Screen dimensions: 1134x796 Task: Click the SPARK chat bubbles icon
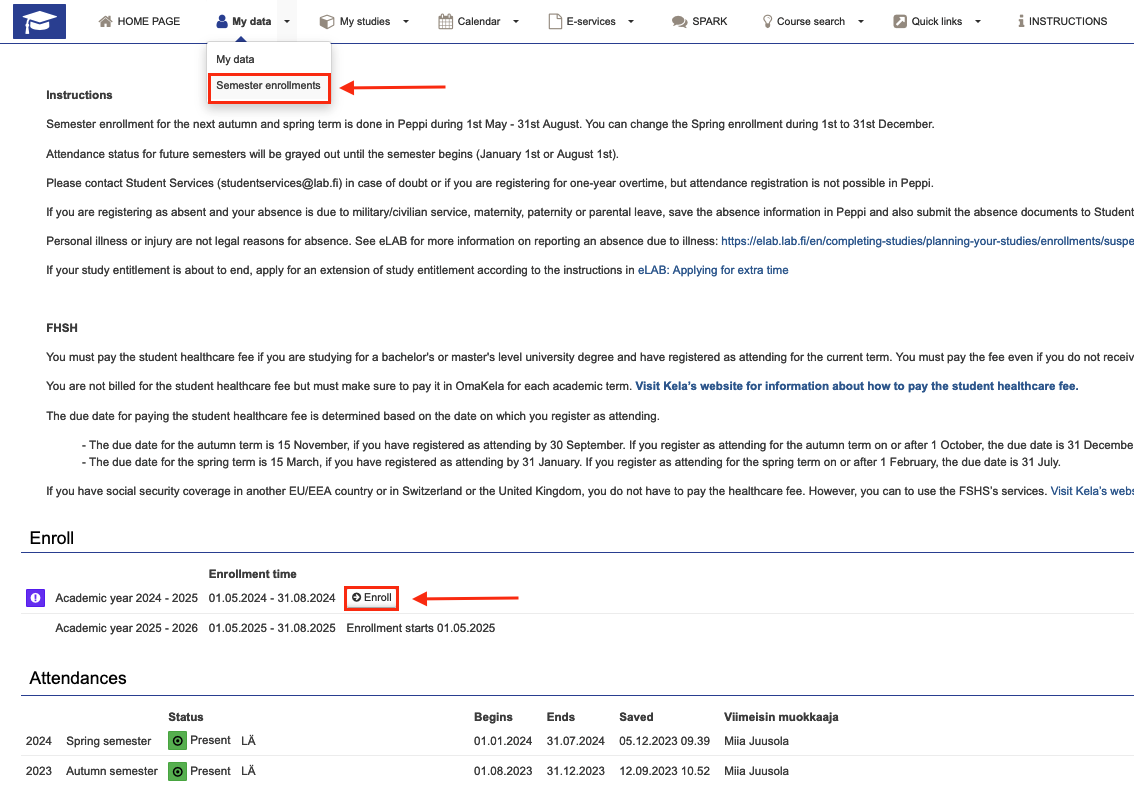coord(679,21)
